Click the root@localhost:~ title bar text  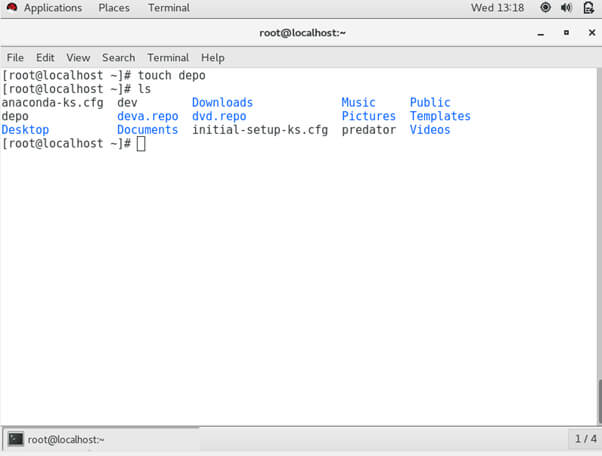303,33
